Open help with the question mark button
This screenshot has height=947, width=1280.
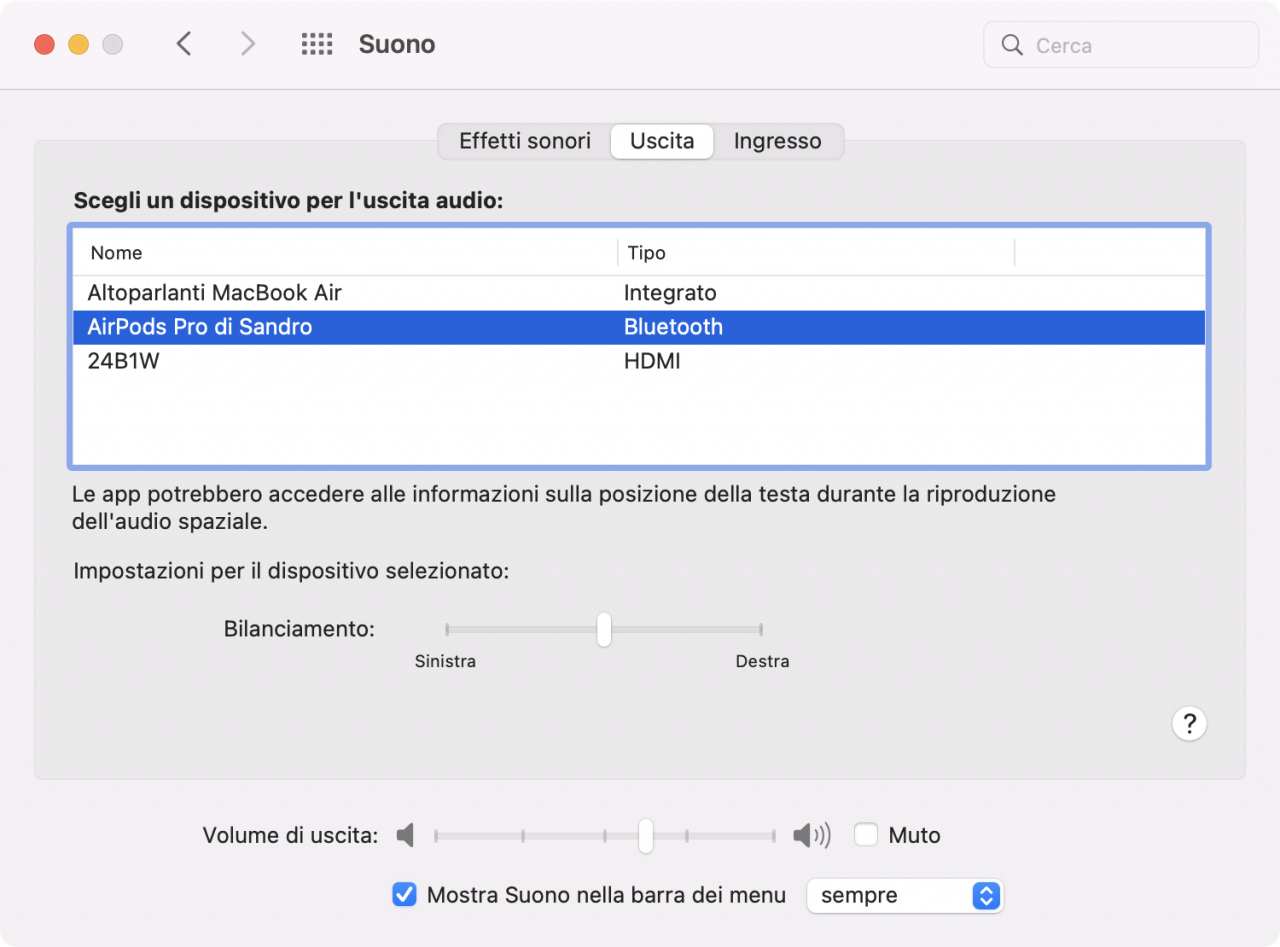[x=1189, y=724]
